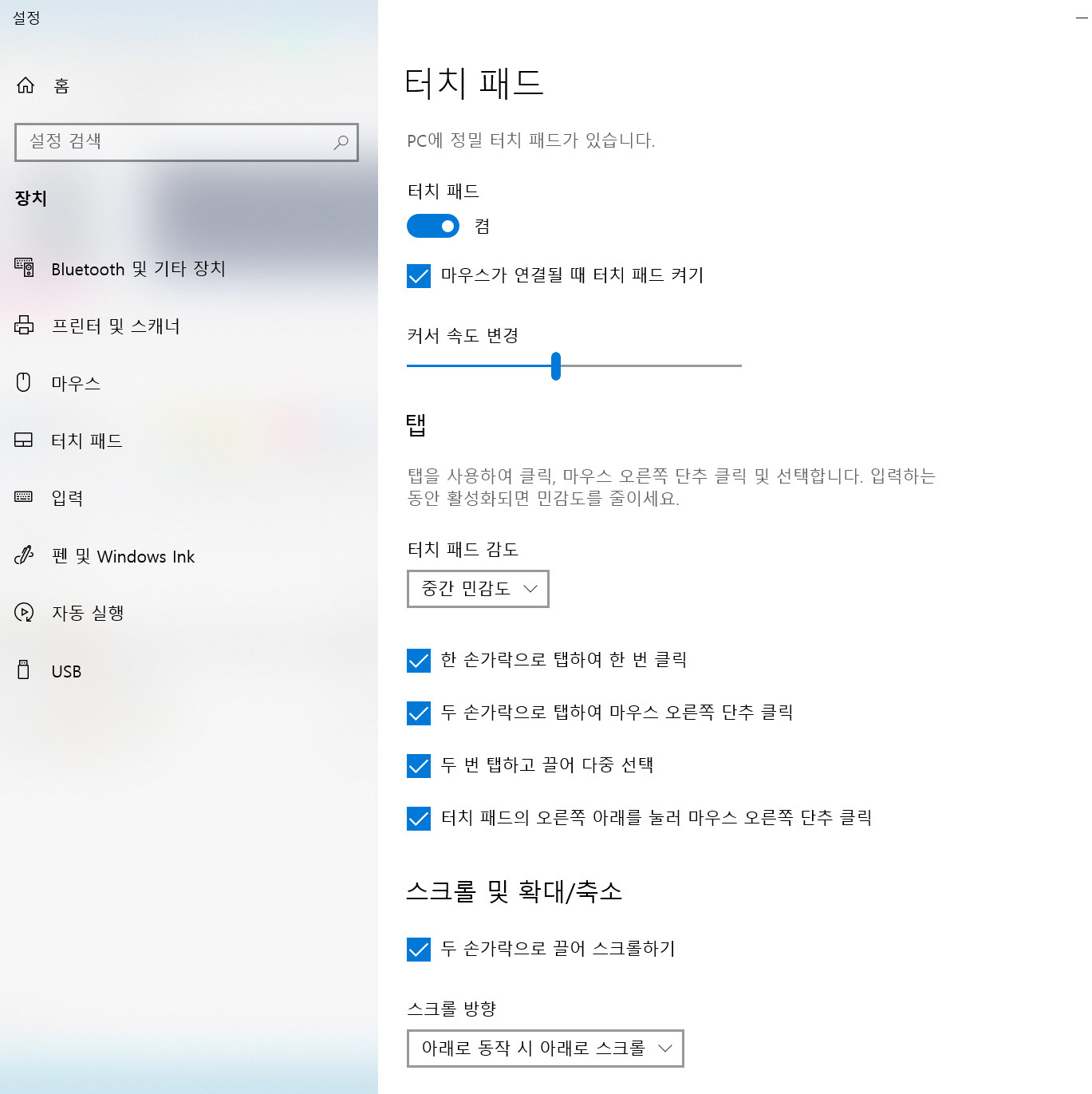Image resolution: width=1092 pixels, height=1094 pixels.
Task: Uncheck 한 손가락으로 탭하여 한 번 클릭
Action: 419,661
